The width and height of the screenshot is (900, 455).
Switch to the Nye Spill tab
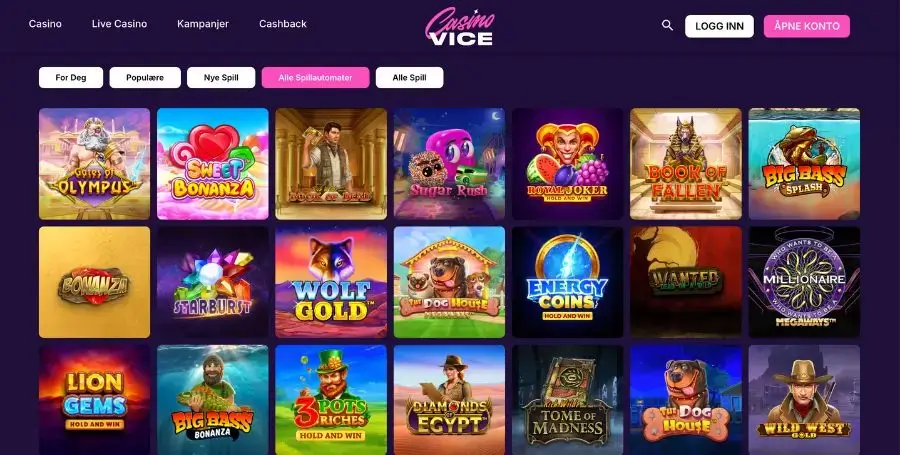[221, 77]
